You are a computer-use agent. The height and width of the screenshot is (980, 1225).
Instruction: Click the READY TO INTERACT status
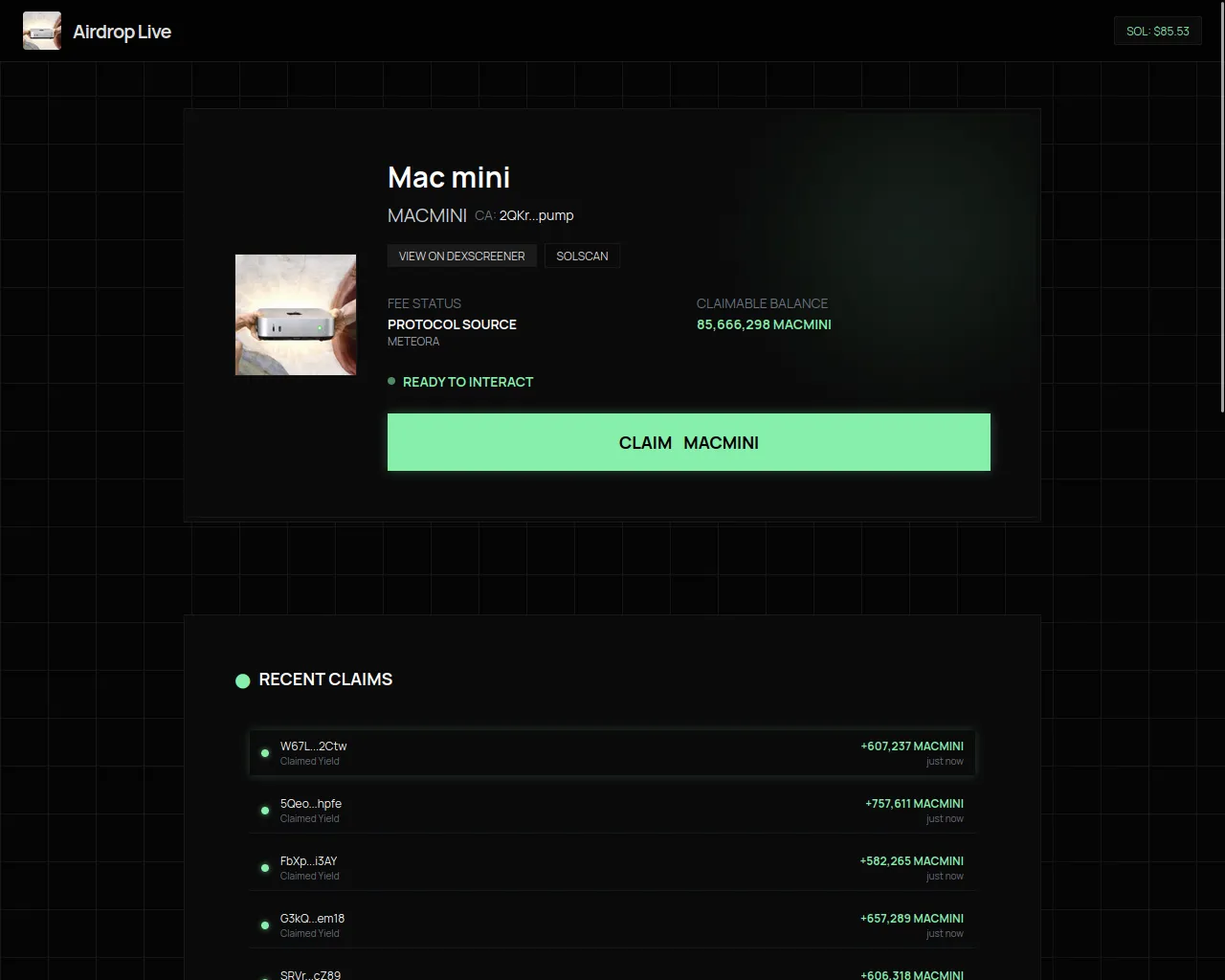click(468, 382)
